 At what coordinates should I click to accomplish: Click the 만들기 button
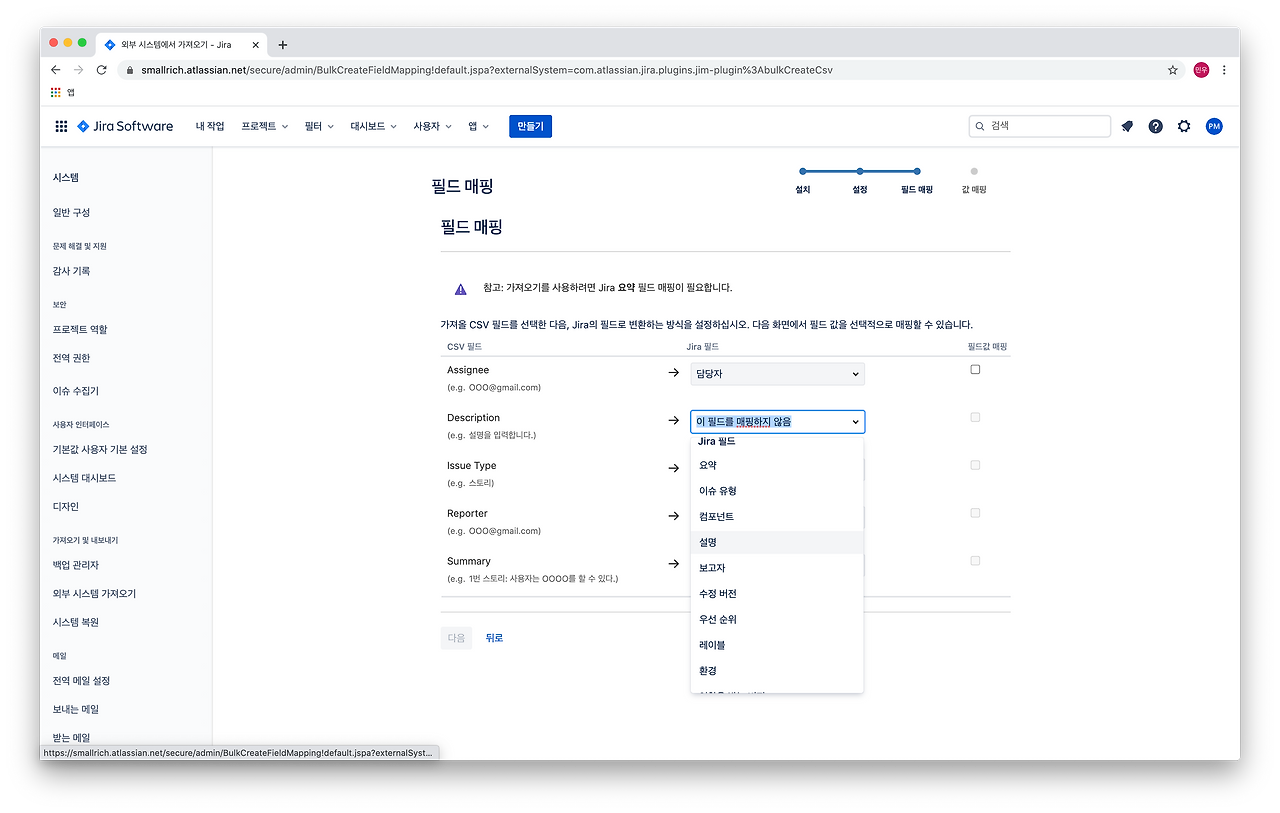[530, 126]
